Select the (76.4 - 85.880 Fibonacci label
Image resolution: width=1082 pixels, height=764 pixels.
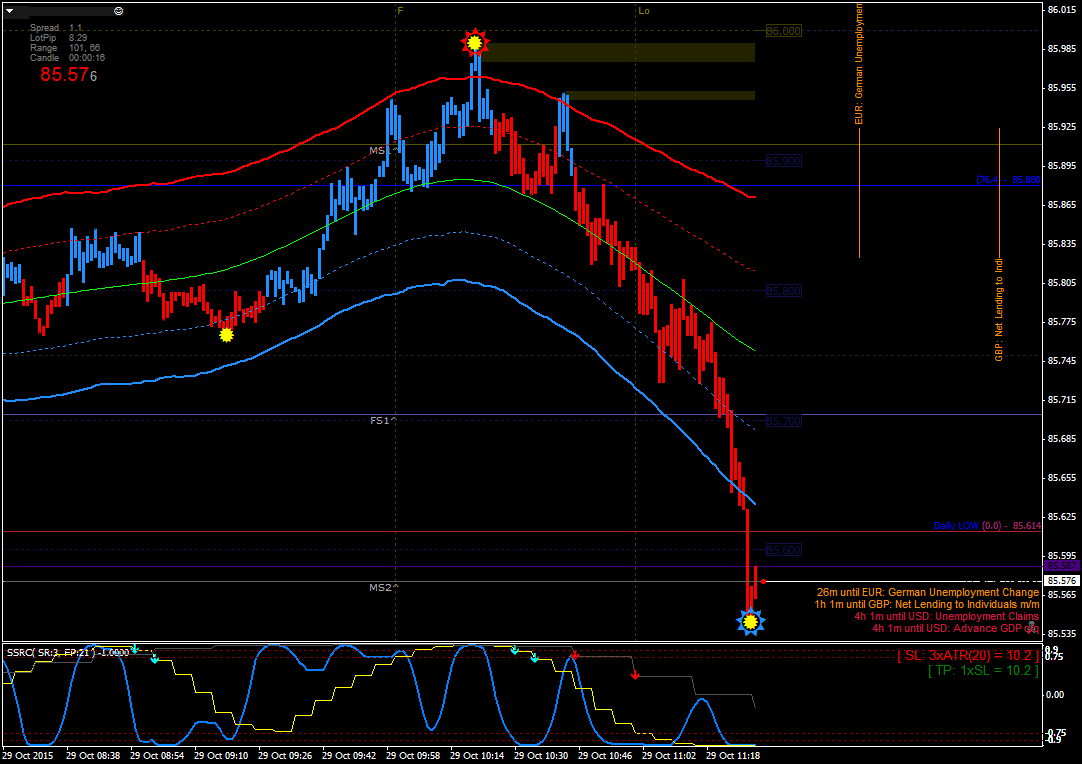1008,180
